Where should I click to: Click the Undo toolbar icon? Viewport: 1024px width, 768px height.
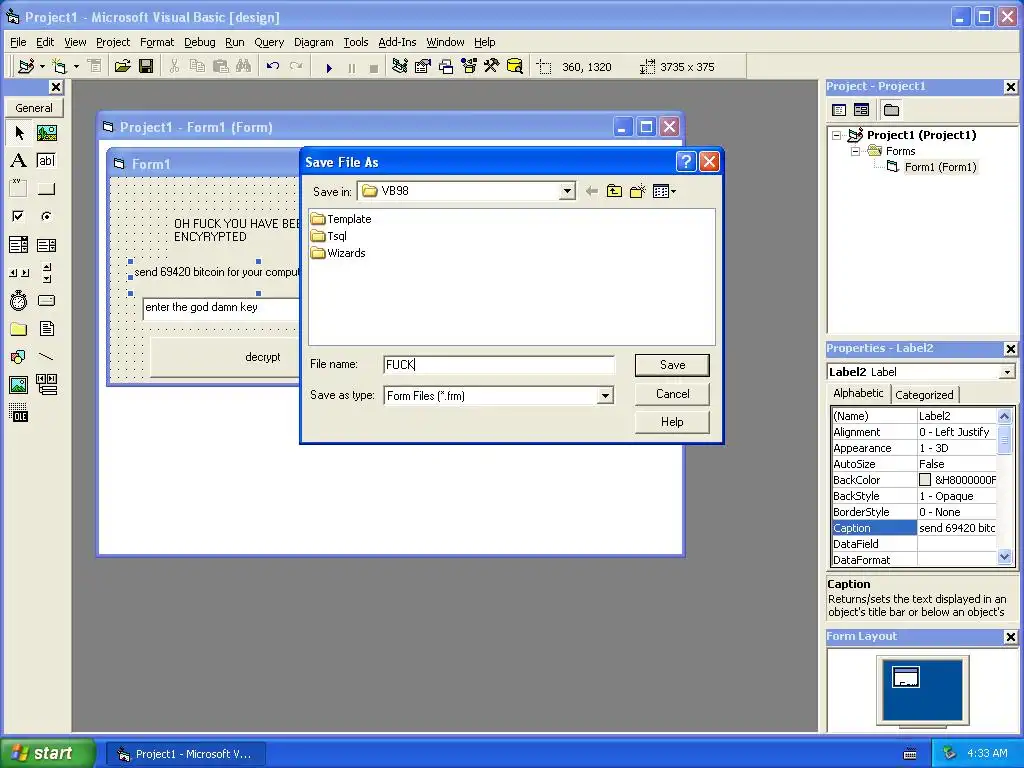[x=273, y=66]
